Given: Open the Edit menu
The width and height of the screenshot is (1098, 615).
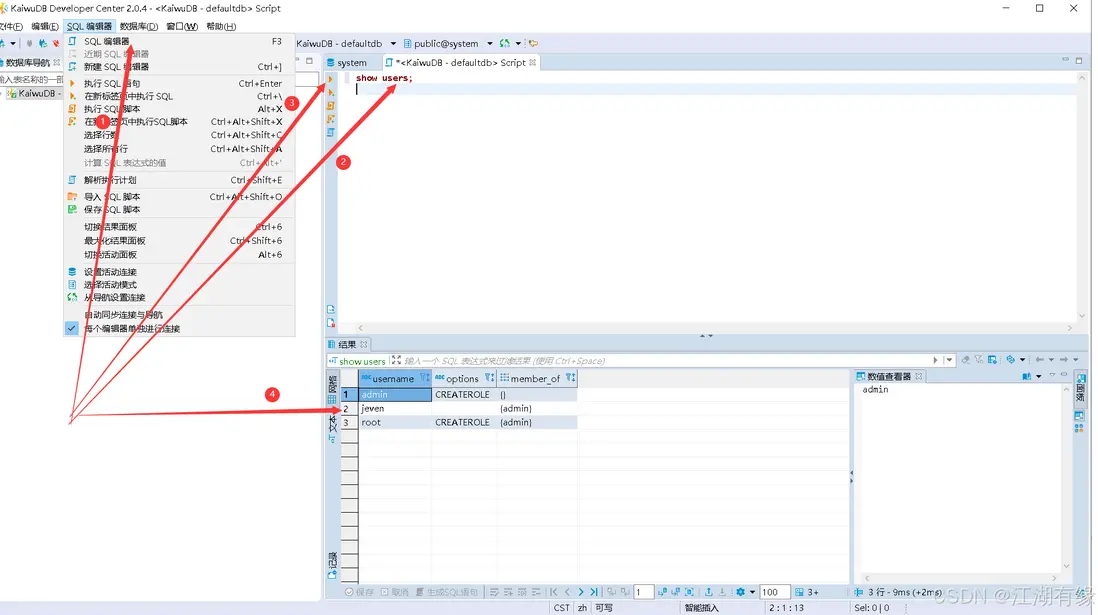Looking at the screenshot, I should coord(45,27).
